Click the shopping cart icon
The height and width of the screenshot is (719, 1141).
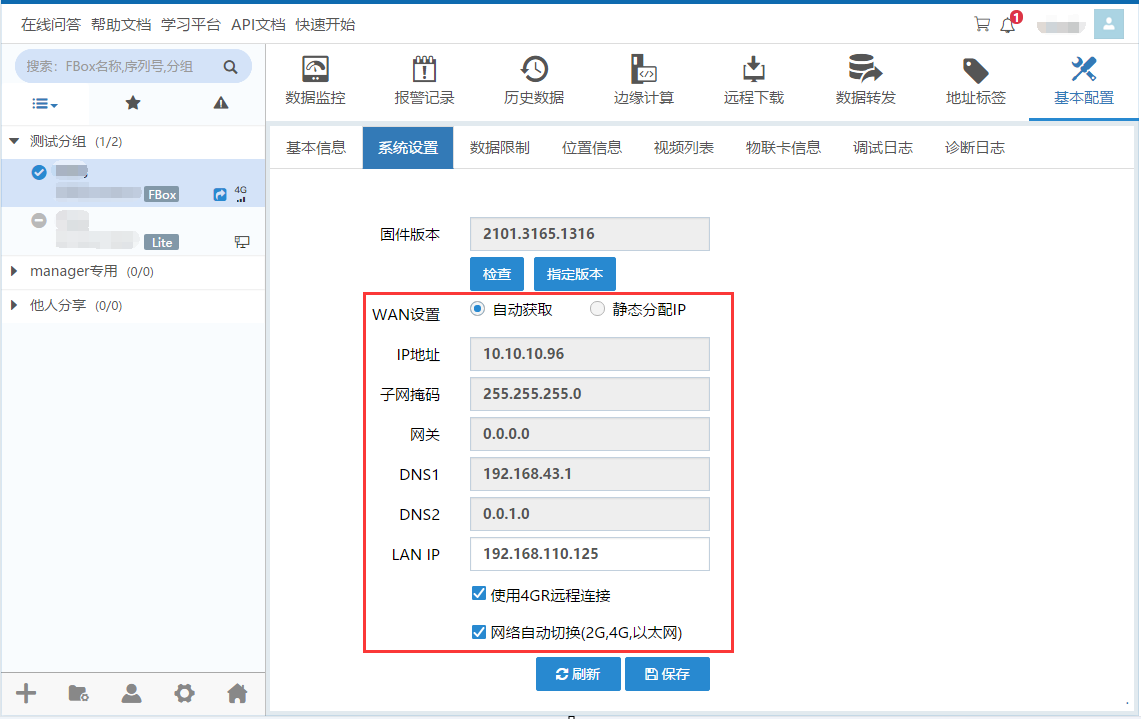click(x=982, y=25)
